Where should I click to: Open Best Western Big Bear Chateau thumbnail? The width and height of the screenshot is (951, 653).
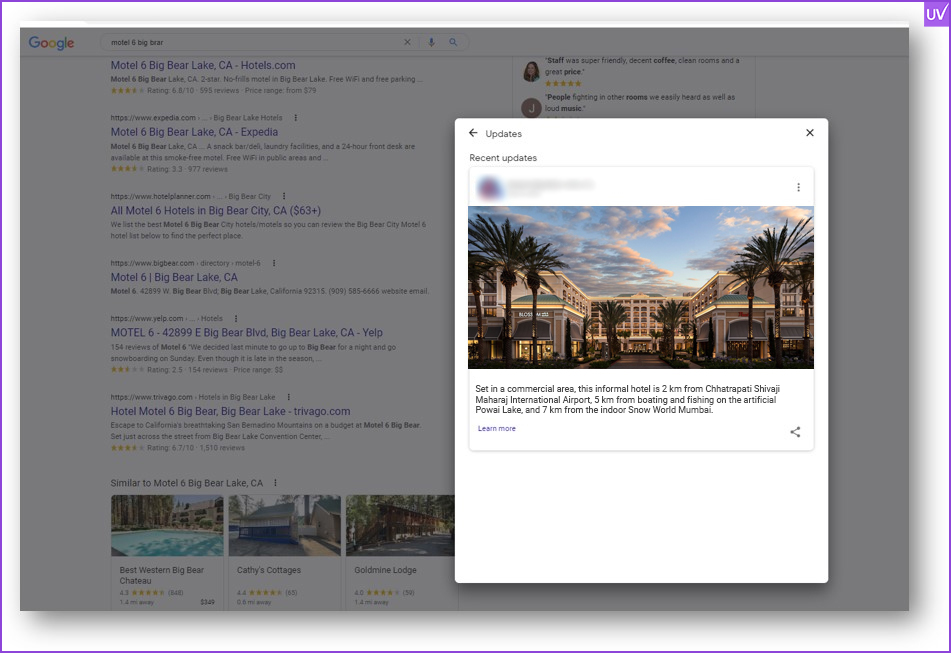167,526
